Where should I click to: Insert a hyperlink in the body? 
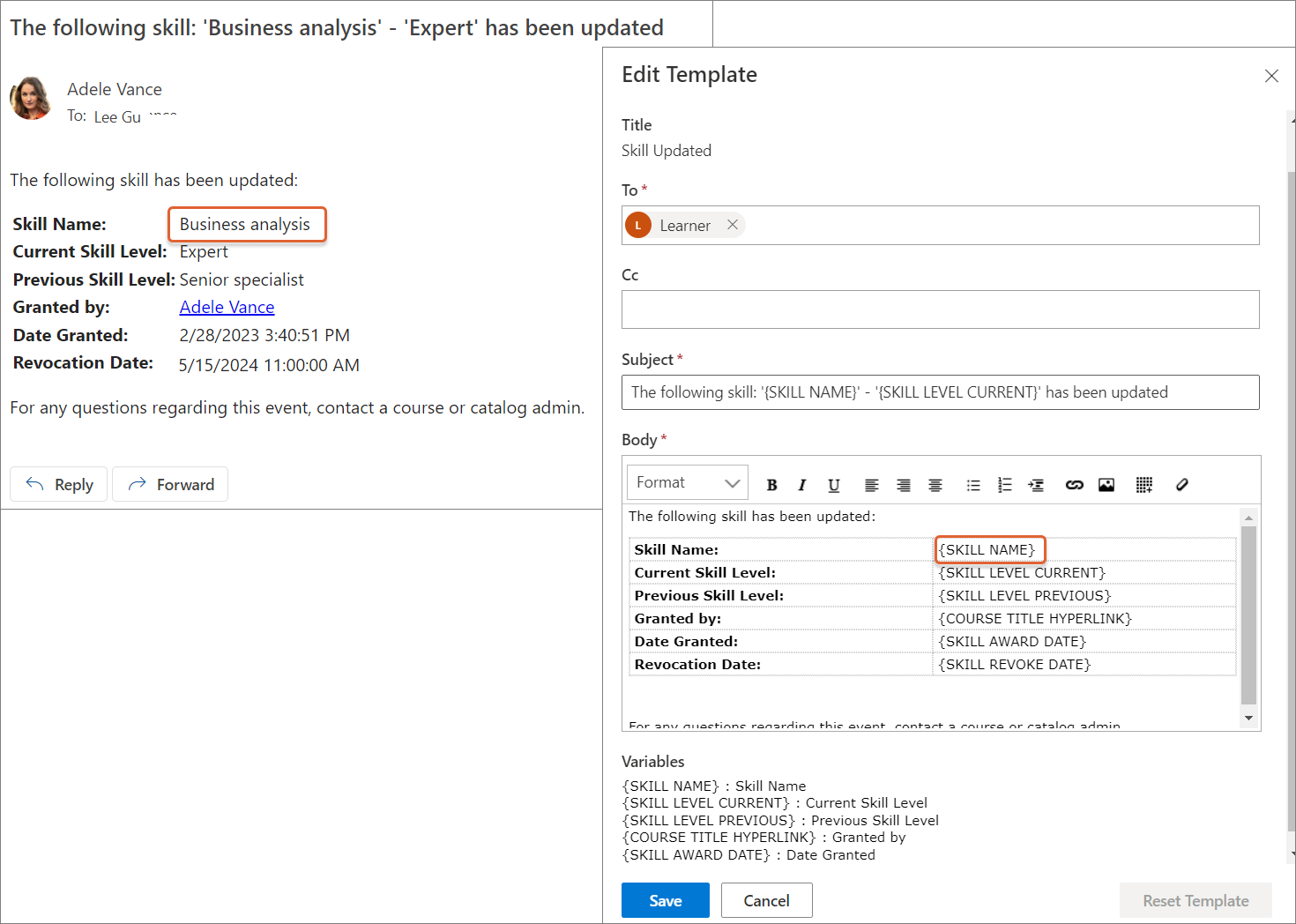tap(1074, 485)
